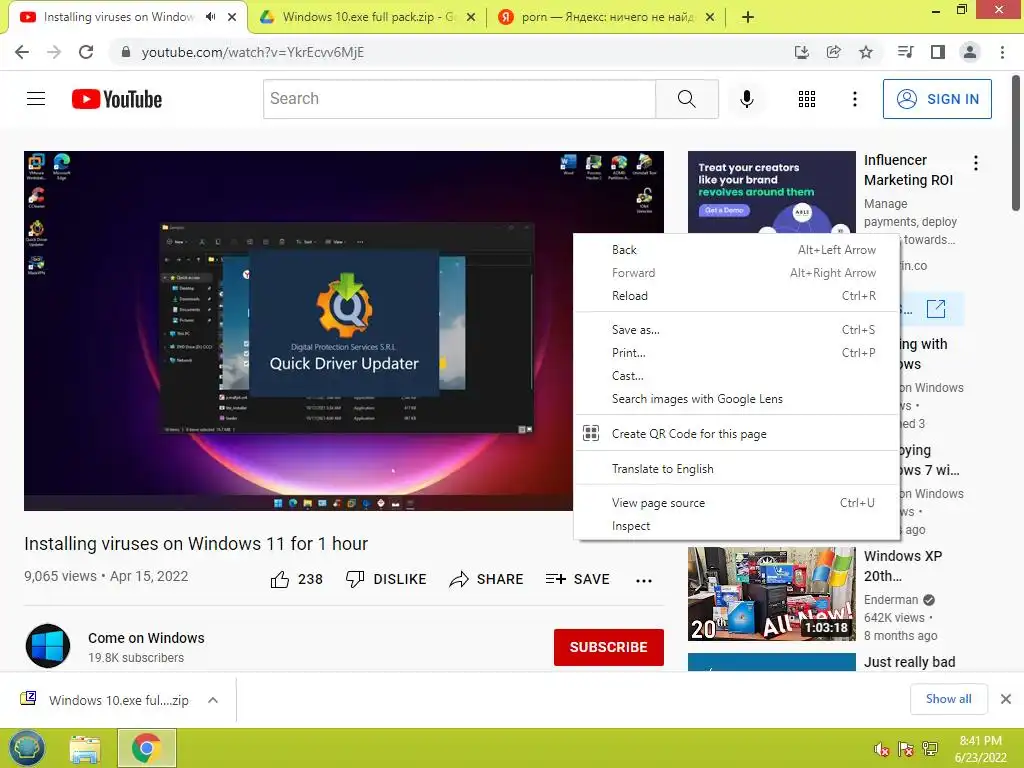Screen dimensions: 1024x768
Task: Open Influencer Marketing ad thumbnail
Action: pos(771,191)
